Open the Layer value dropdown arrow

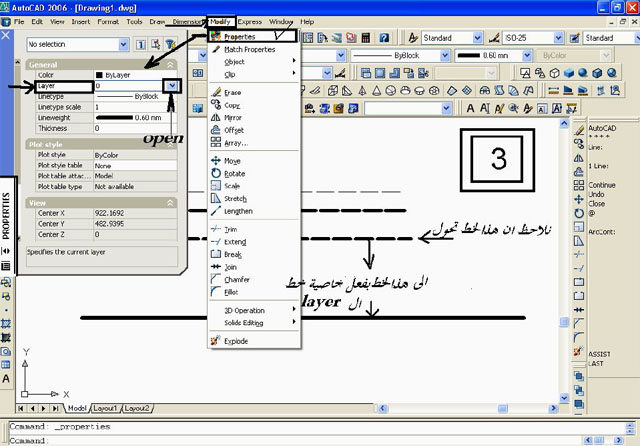coord(172,86)
